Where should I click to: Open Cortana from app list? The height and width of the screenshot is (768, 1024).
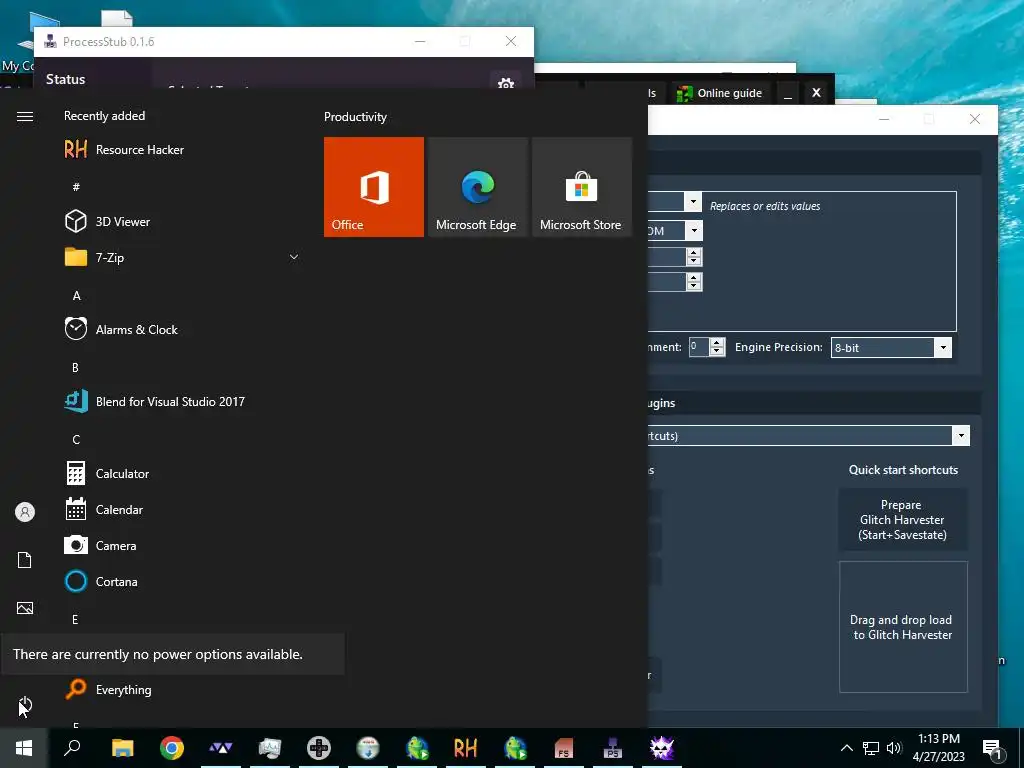coord(183,581)
